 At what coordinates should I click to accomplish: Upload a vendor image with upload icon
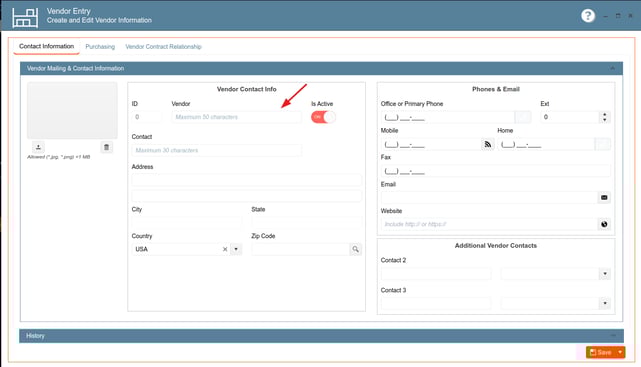[x=38, y=147]
